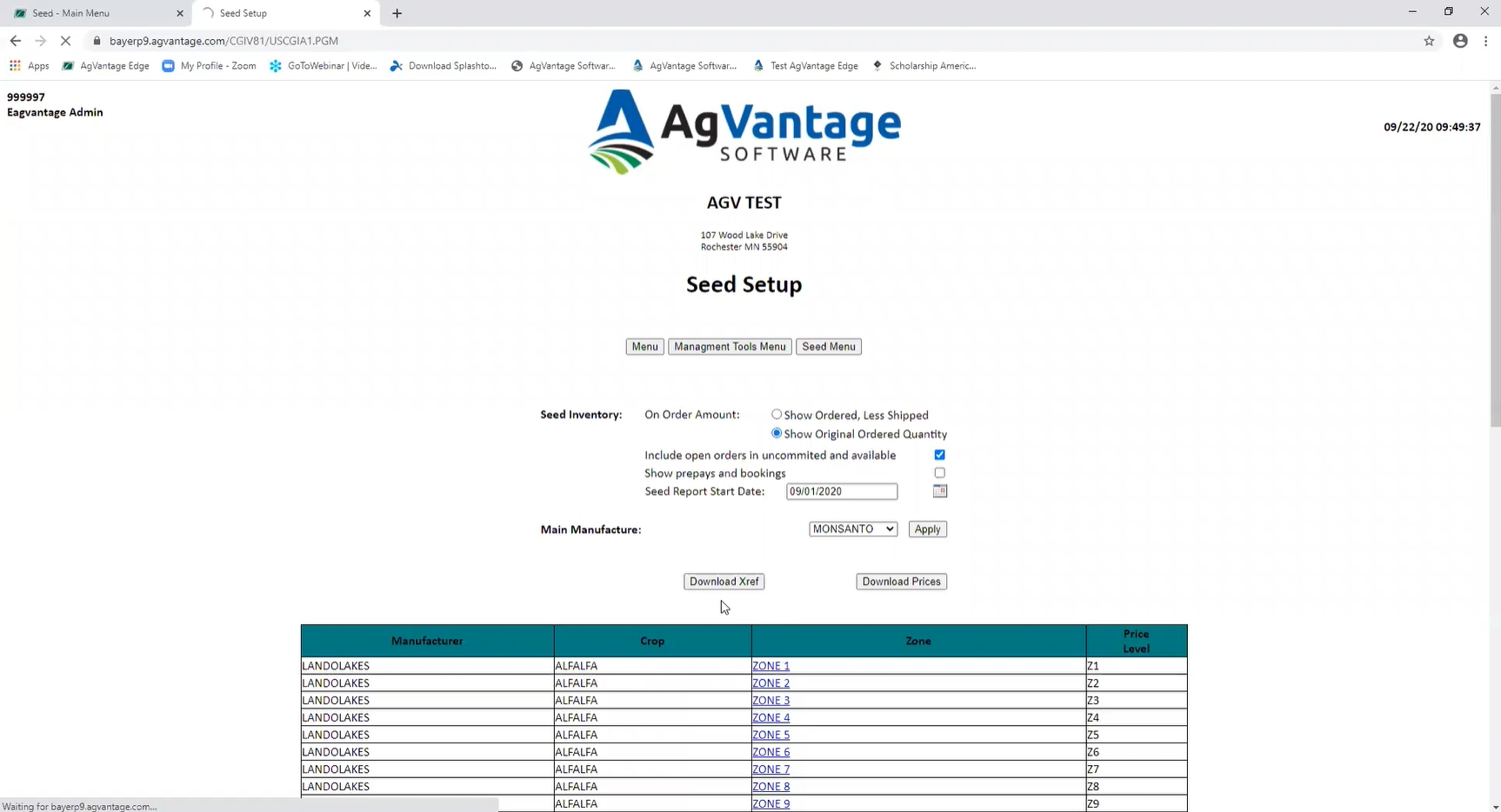Minimize the browser window

pos(1412,11)
